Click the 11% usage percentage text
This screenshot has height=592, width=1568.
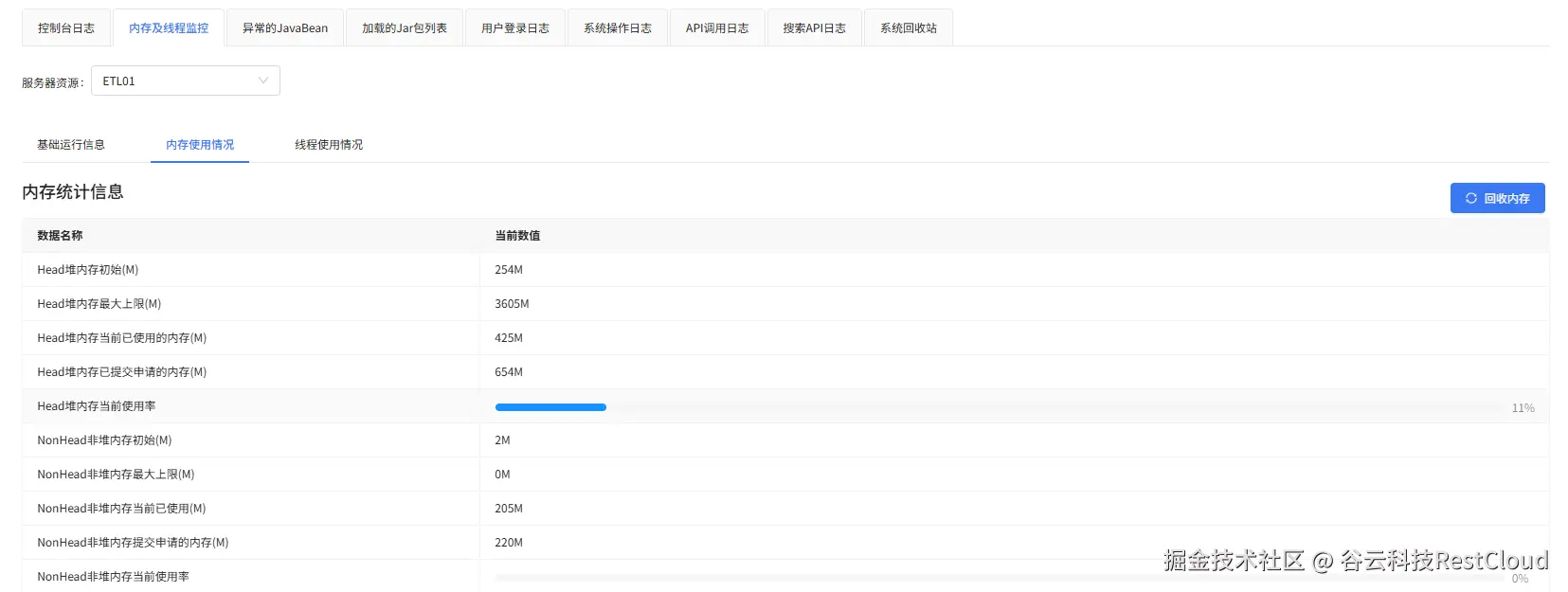1523,408
